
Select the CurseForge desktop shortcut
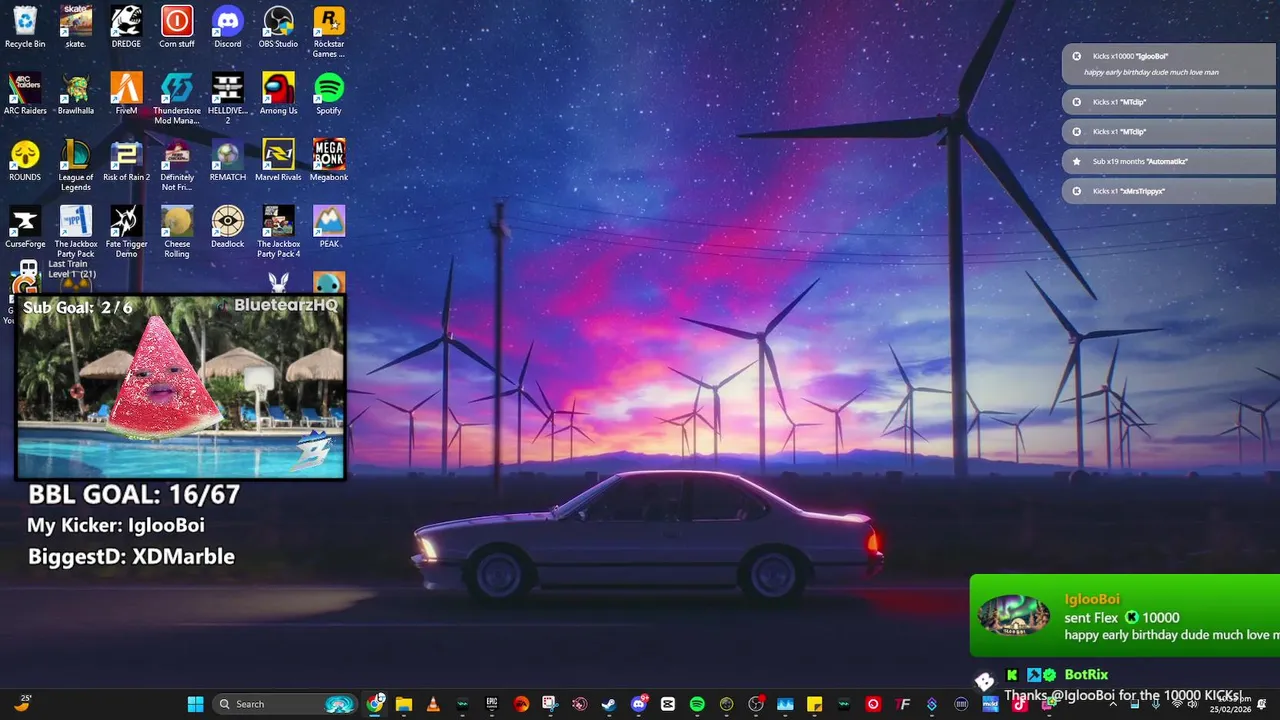point(25,227)
